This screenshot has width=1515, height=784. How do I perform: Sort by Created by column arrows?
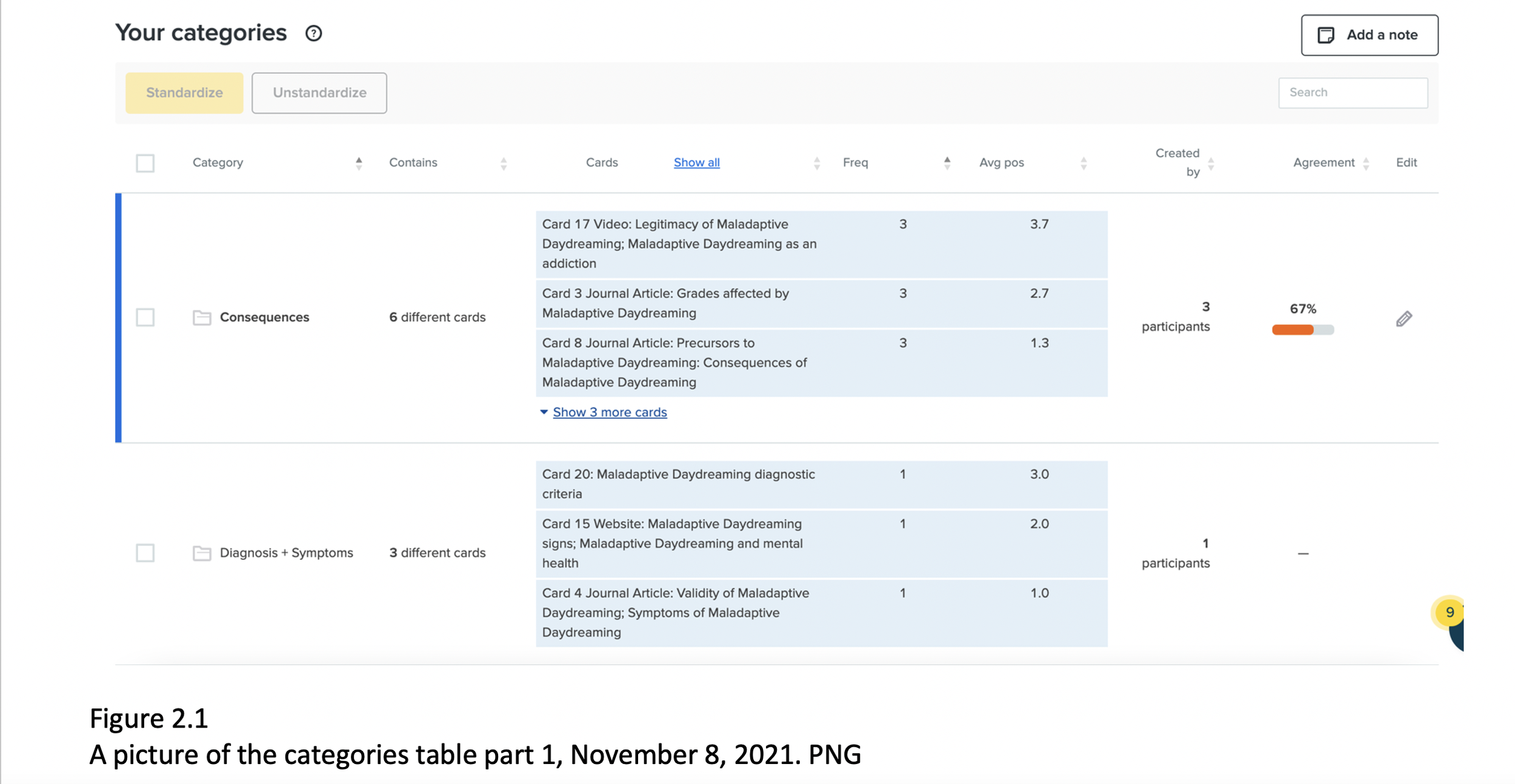click(x=1211, y=164)
